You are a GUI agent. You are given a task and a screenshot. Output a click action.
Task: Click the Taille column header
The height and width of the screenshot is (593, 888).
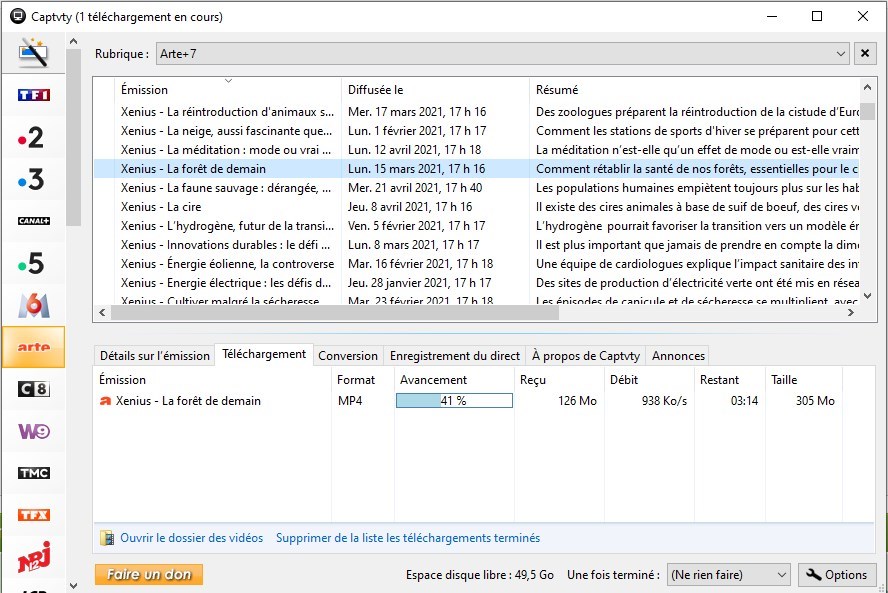804,379
